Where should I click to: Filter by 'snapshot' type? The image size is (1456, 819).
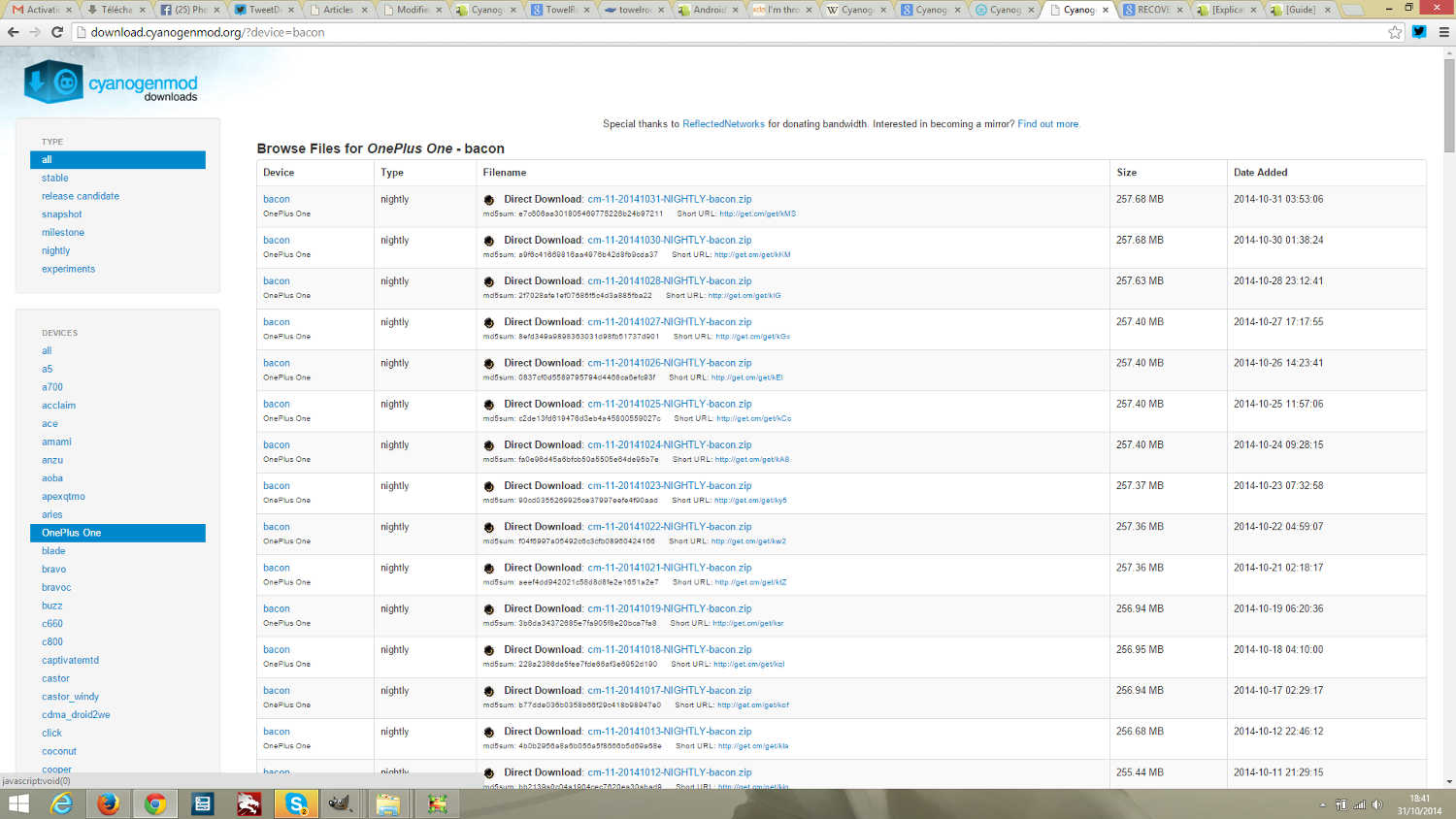tap(62, 214)
